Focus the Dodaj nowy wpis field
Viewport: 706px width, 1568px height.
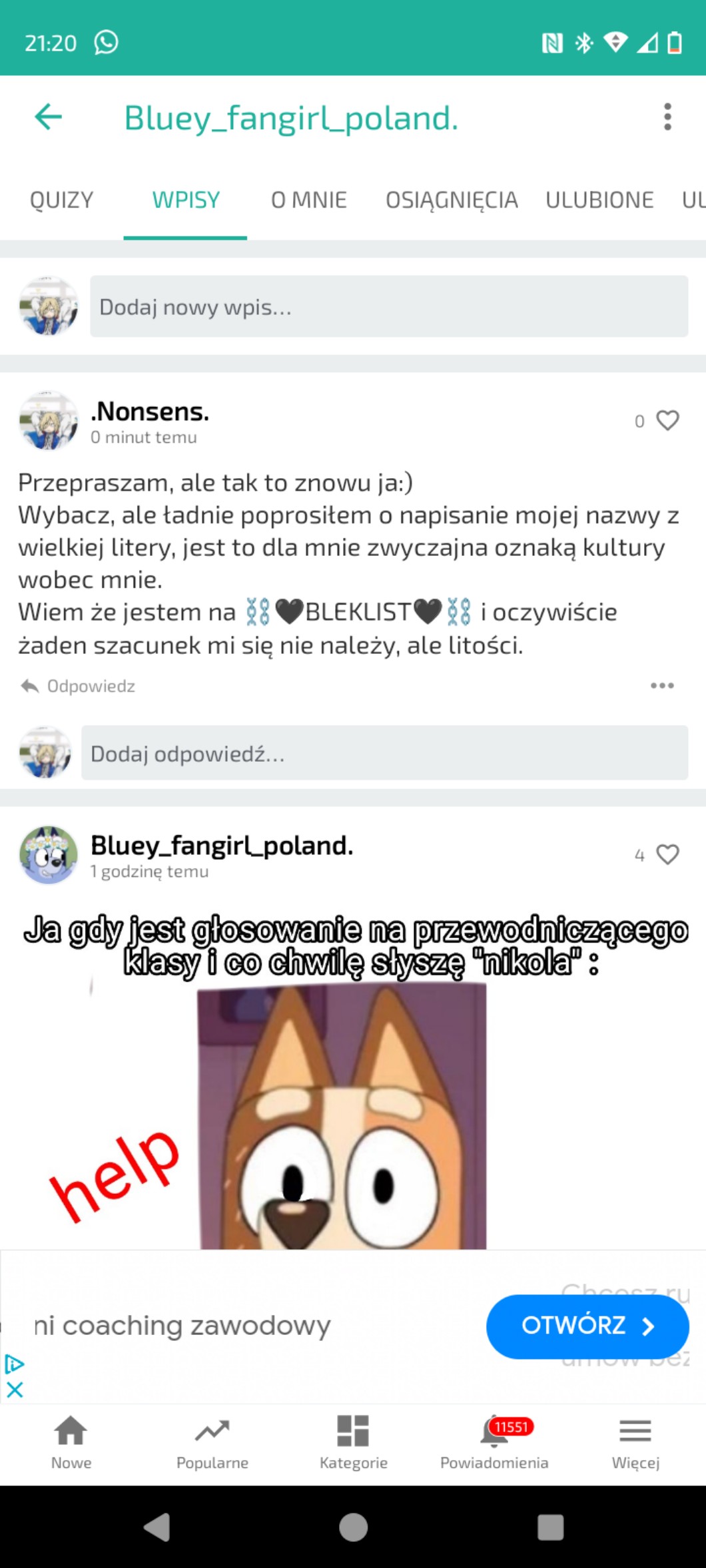[389, 306]
